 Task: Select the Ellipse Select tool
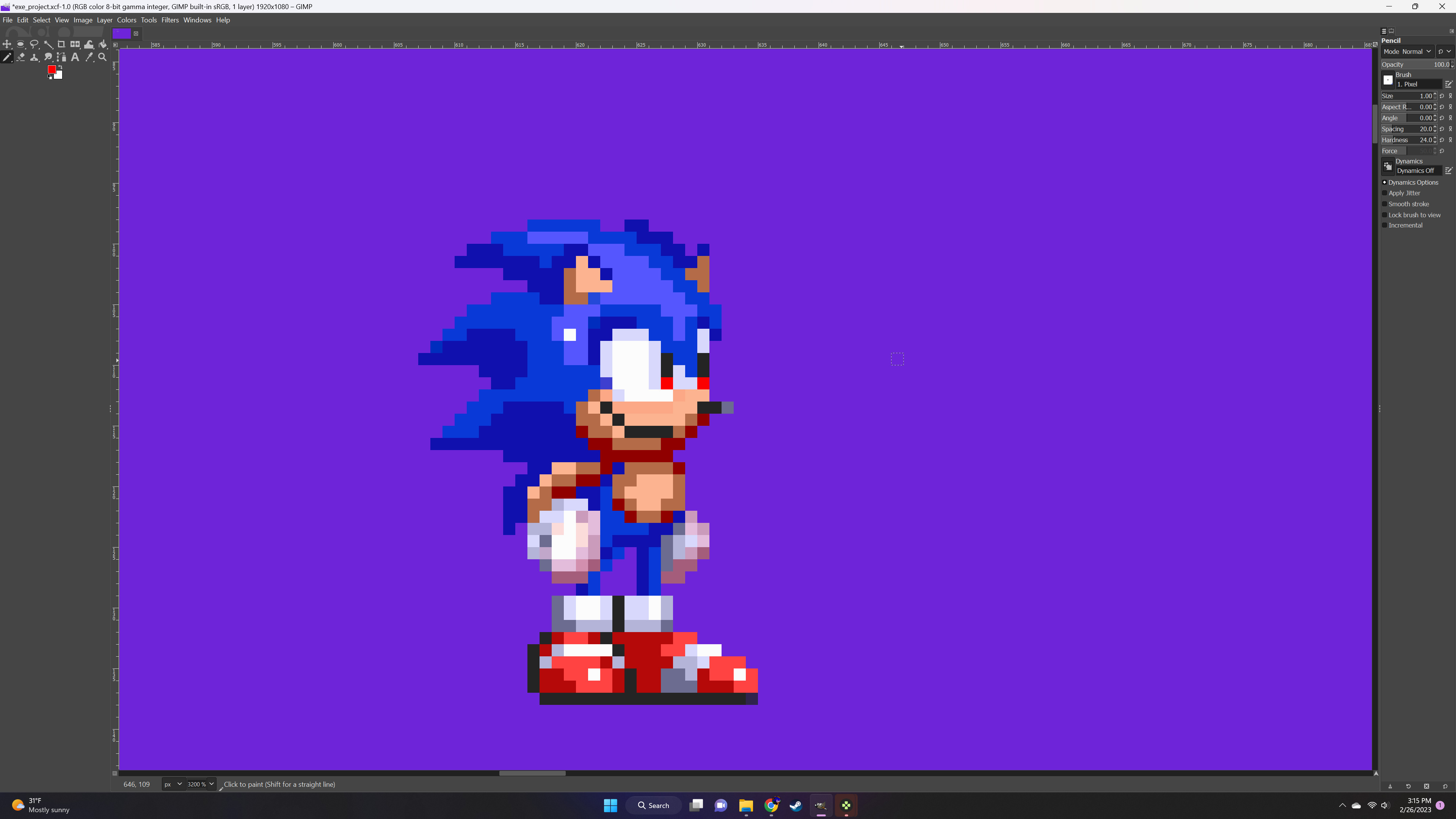click(20, 44)
